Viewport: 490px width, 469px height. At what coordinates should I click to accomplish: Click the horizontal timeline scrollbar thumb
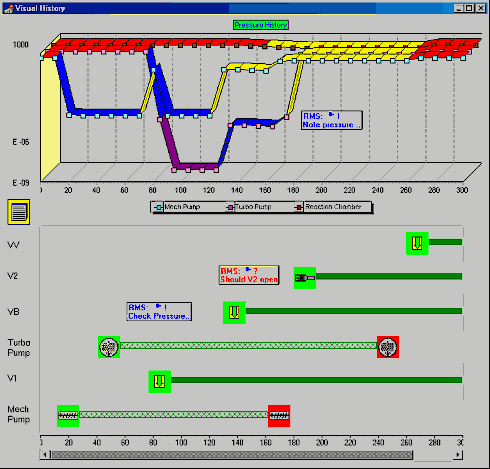coord(232,455)
